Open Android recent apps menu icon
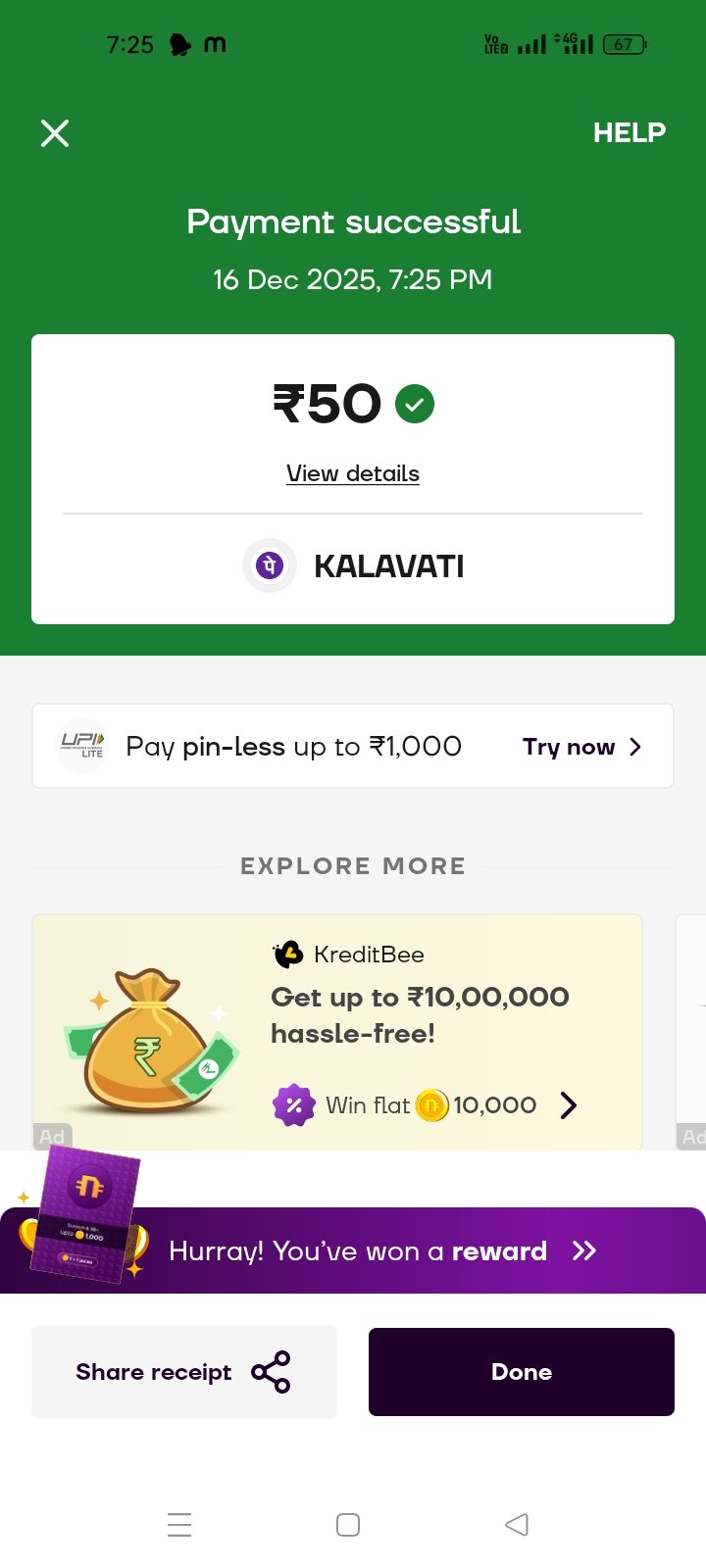Viewport: 706px width, 1568px height. pyautogui.click(x=179, y=1525)
